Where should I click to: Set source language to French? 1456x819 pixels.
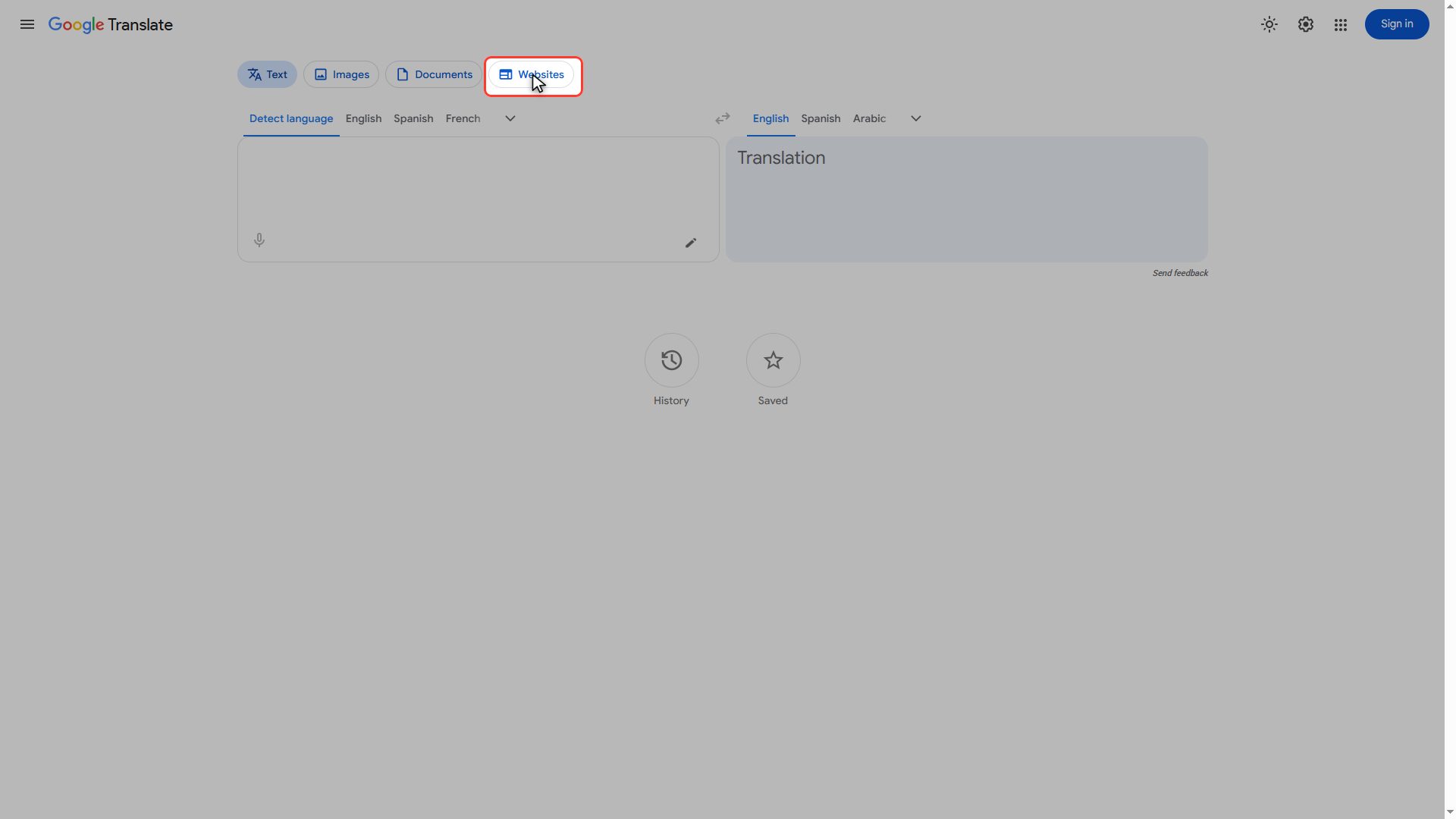[463, 119]
